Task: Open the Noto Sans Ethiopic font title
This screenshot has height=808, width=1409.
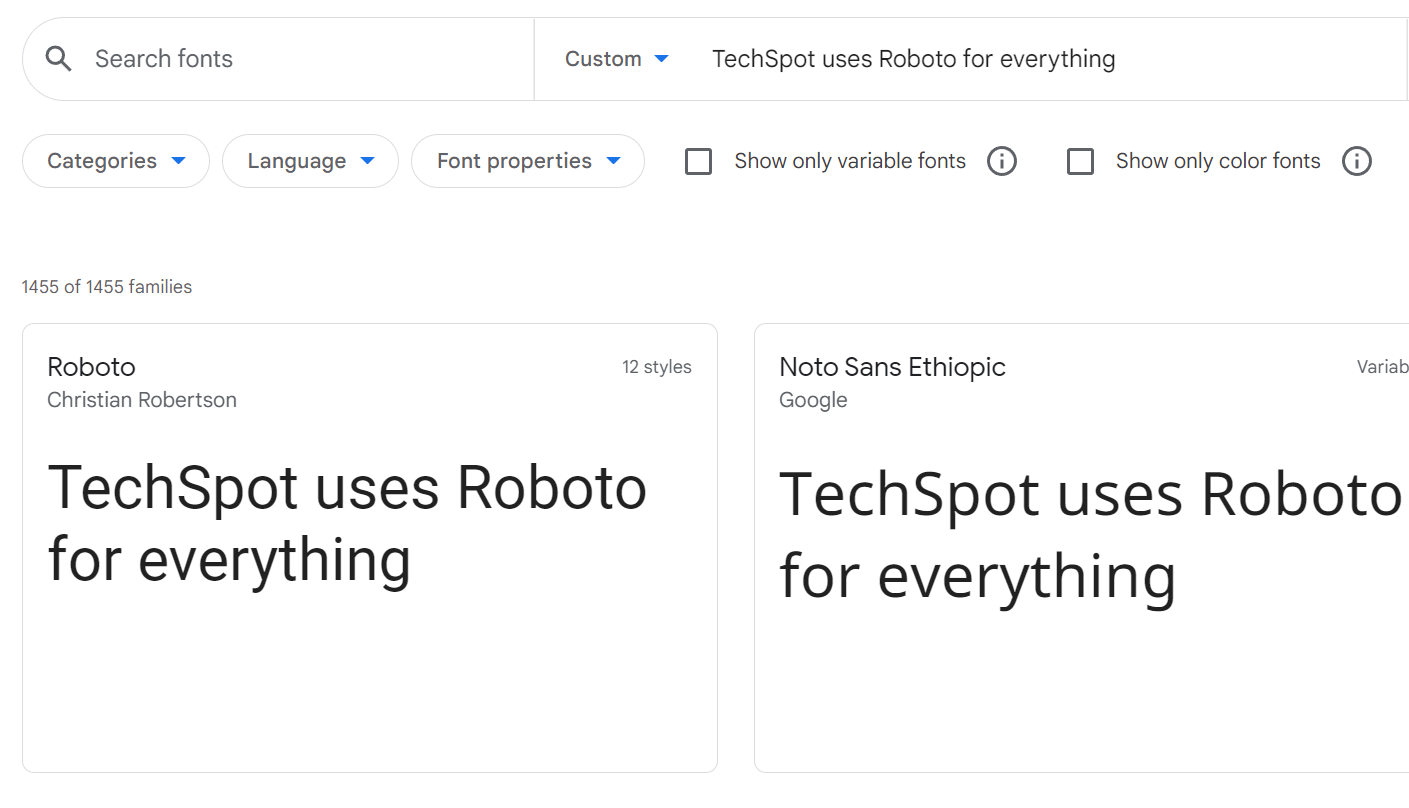Action: pos(892,367)
